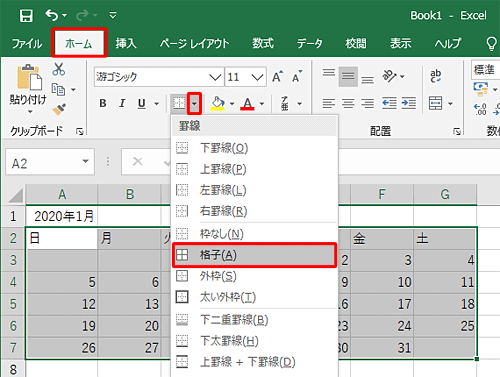Toggle Bold formatting

click(x=103, y=103)
